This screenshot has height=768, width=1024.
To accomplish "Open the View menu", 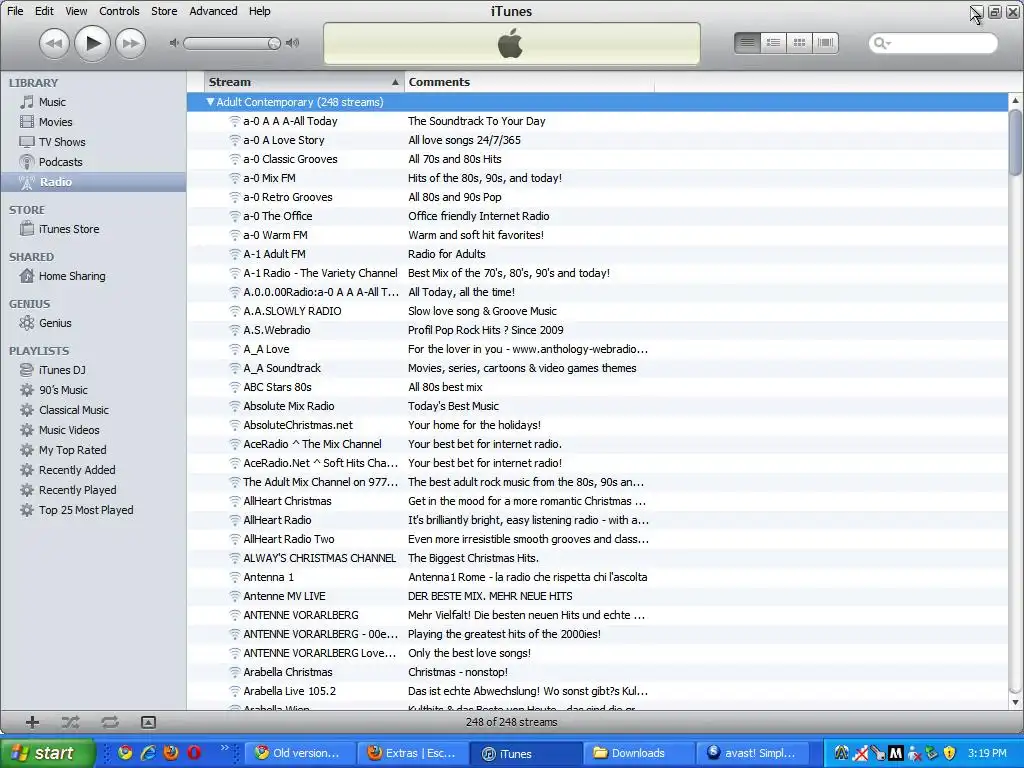I will coord(76,11).
